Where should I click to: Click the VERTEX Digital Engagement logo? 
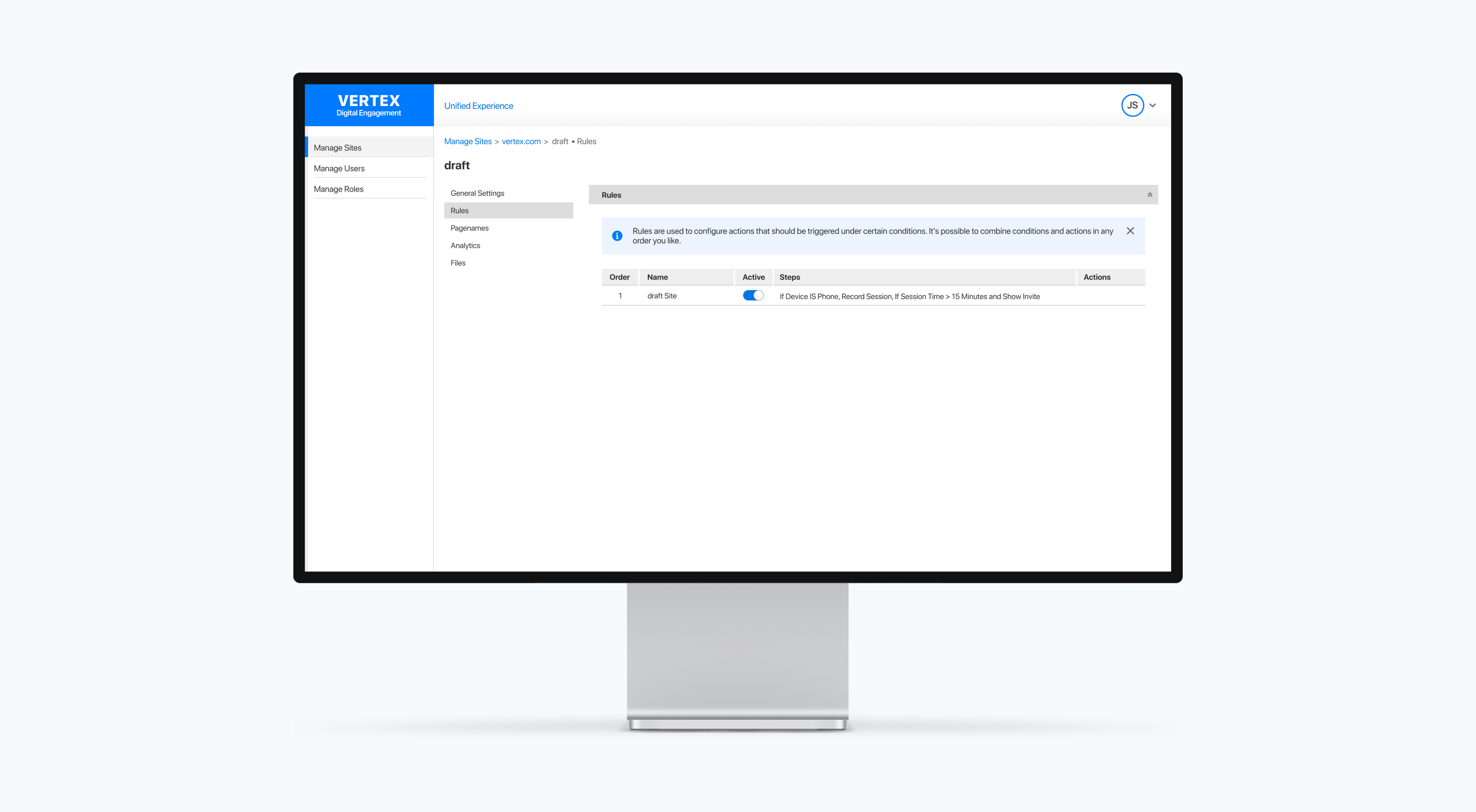369,105
